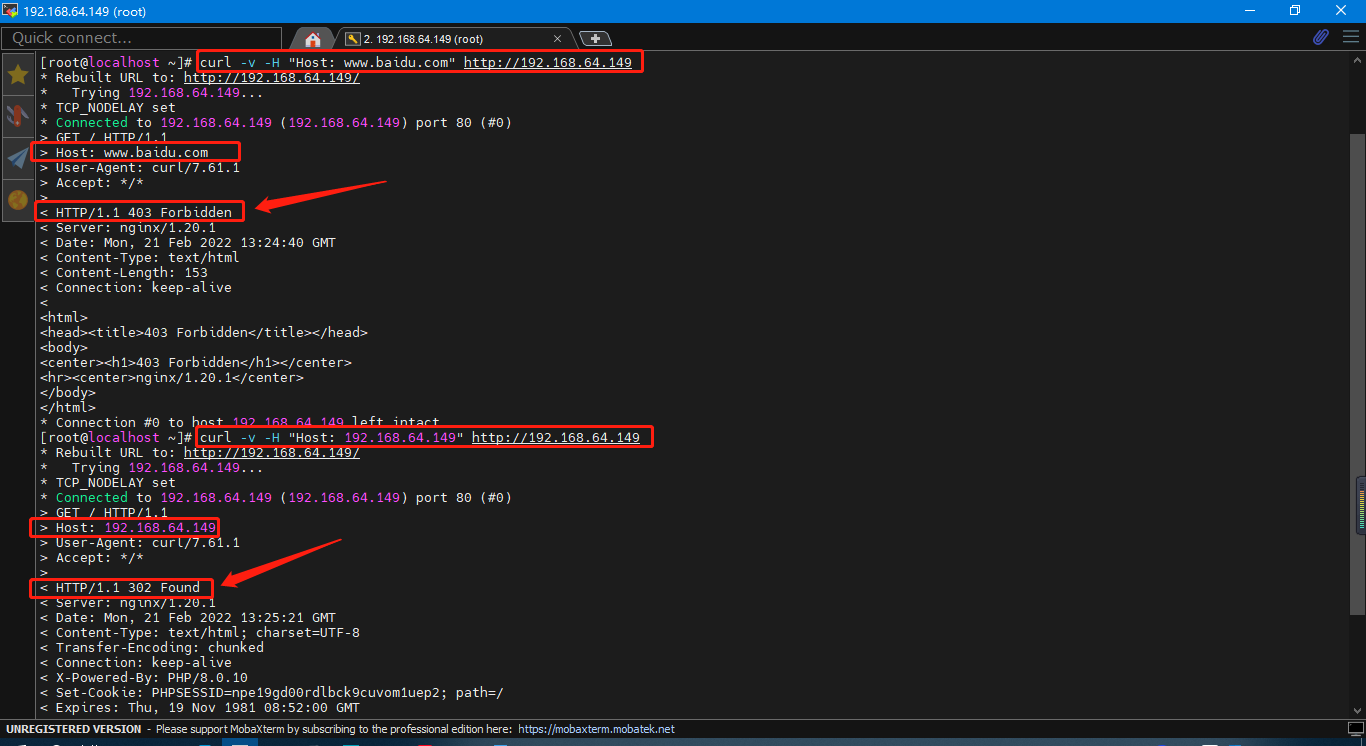
Task: Click the terminal scrollbar up arrow
Action: (1357, 59)
